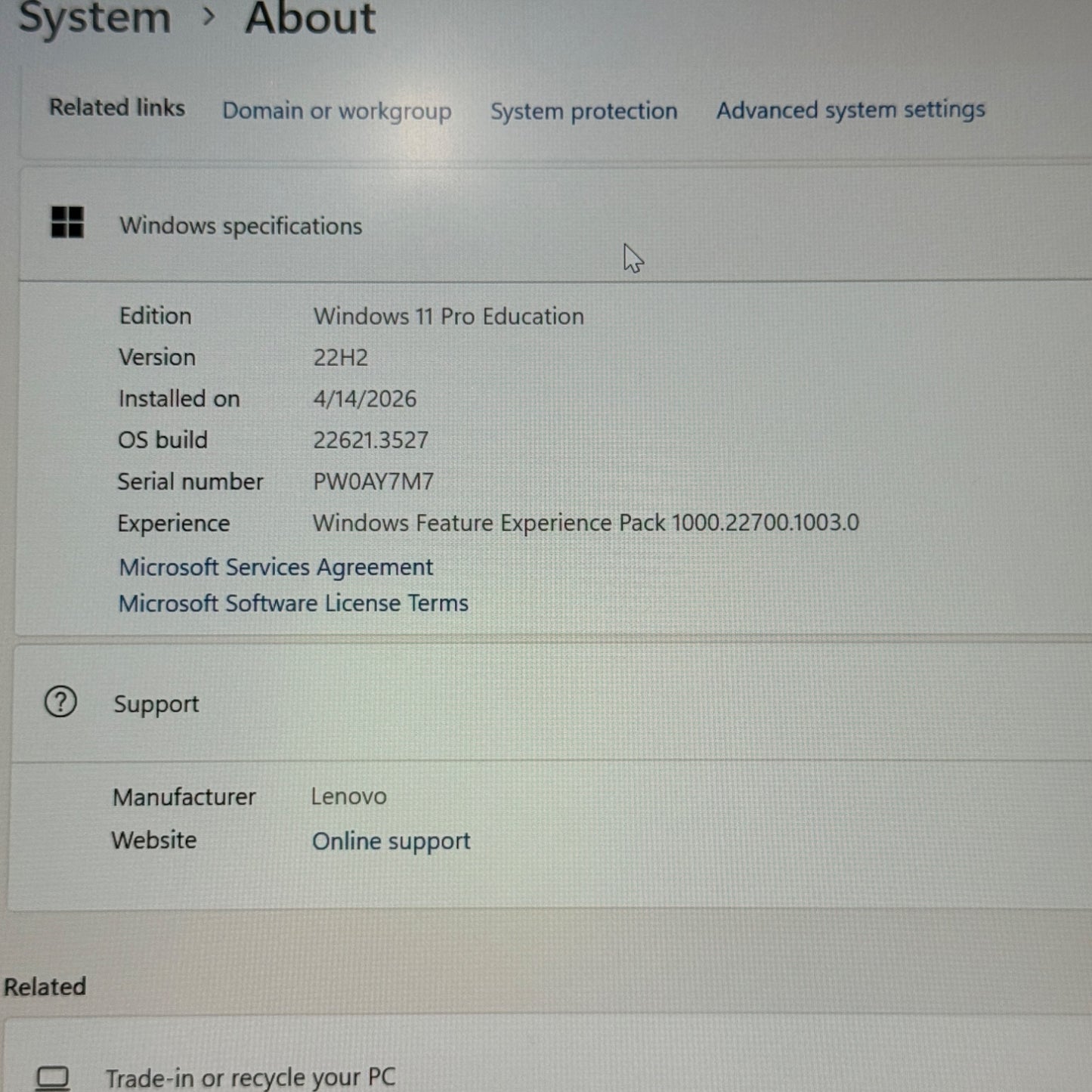Select the version value 22H2

[x=341, y=357]
